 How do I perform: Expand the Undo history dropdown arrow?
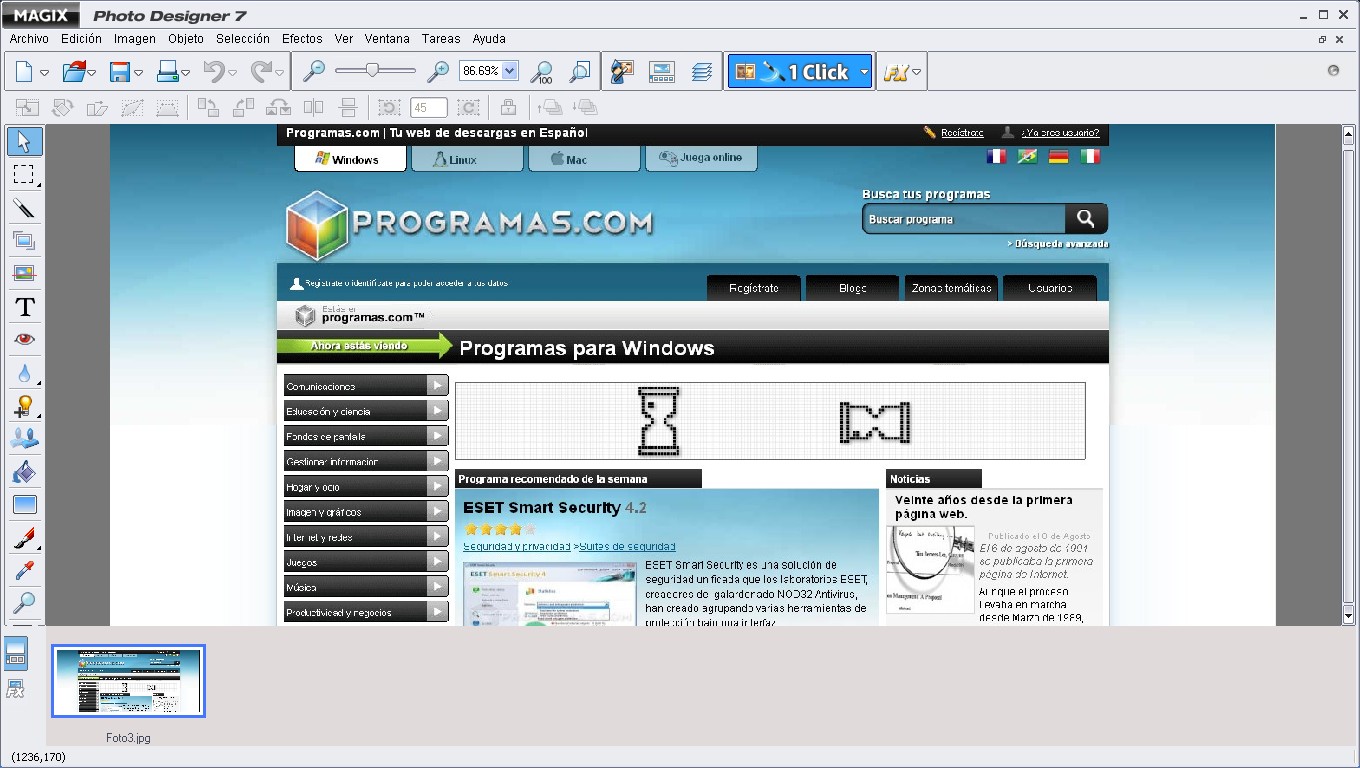pyautogui.click(x=233, y=73)
